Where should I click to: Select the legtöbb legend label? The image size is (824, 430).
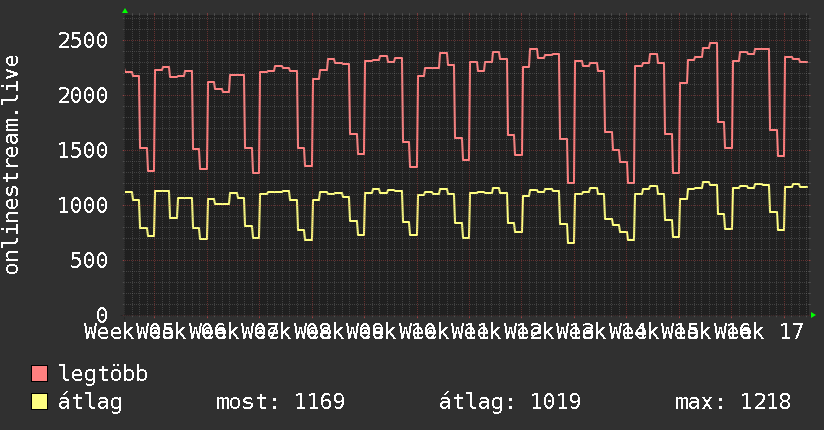(103, 374)
